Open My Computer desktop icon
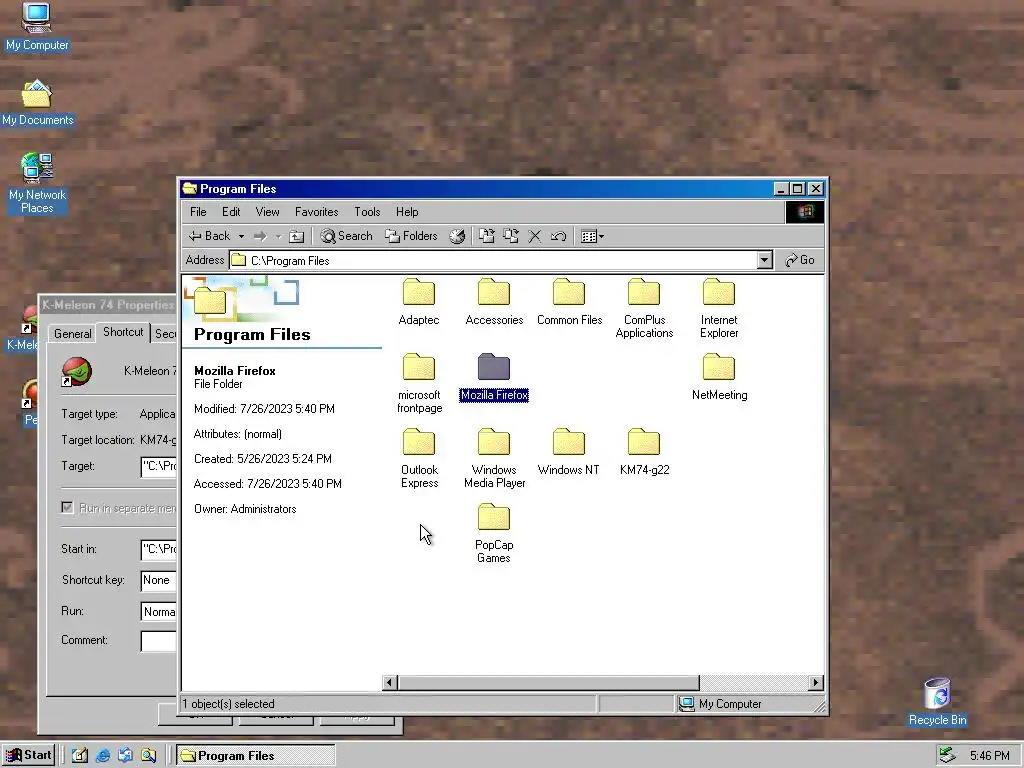The height and width of the screenshot is (768, 1024). (x=37, y=27)
